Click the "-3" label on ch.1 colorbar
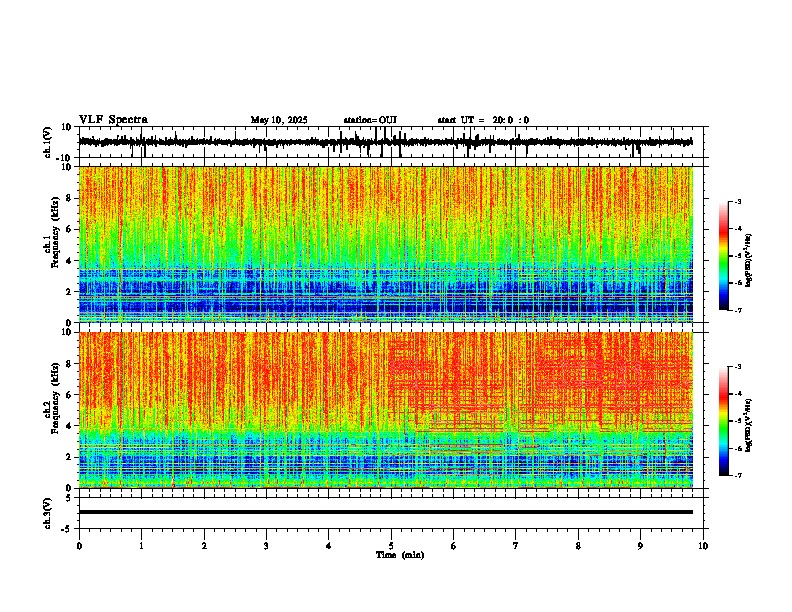Viewport: 792px width, 612px height. [738, 201]
